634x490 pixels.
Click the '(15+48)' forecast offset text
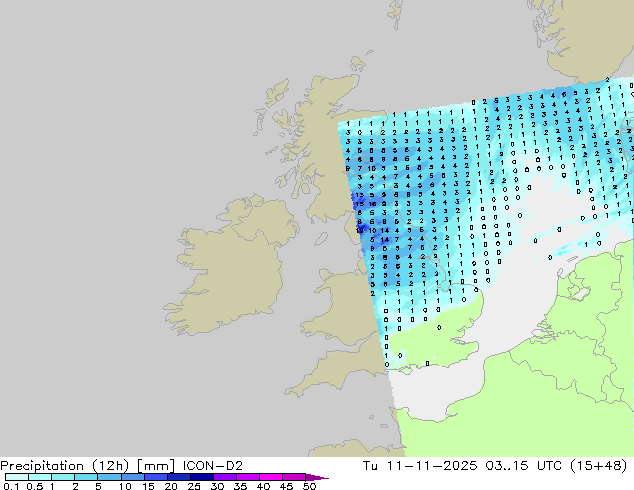pos(598,466)
